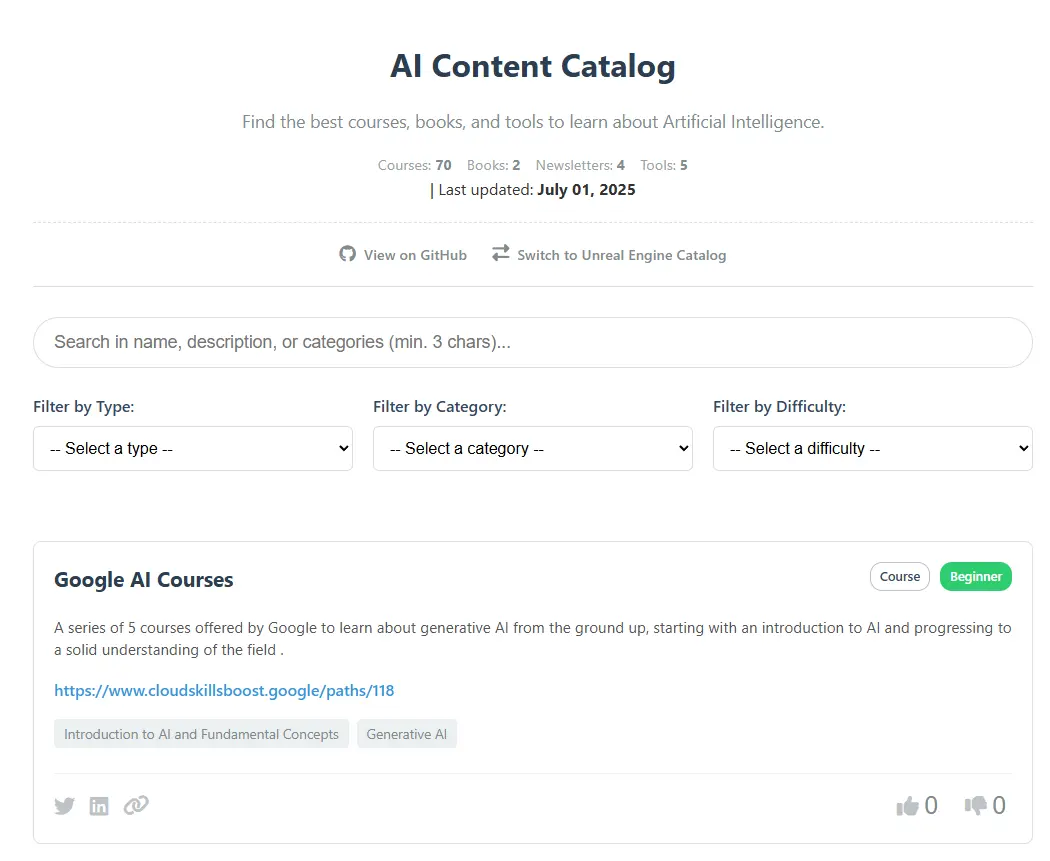1050x861 pixels.
Task: Open the Filter by Category dropdown
Action: tap(533, 449)
